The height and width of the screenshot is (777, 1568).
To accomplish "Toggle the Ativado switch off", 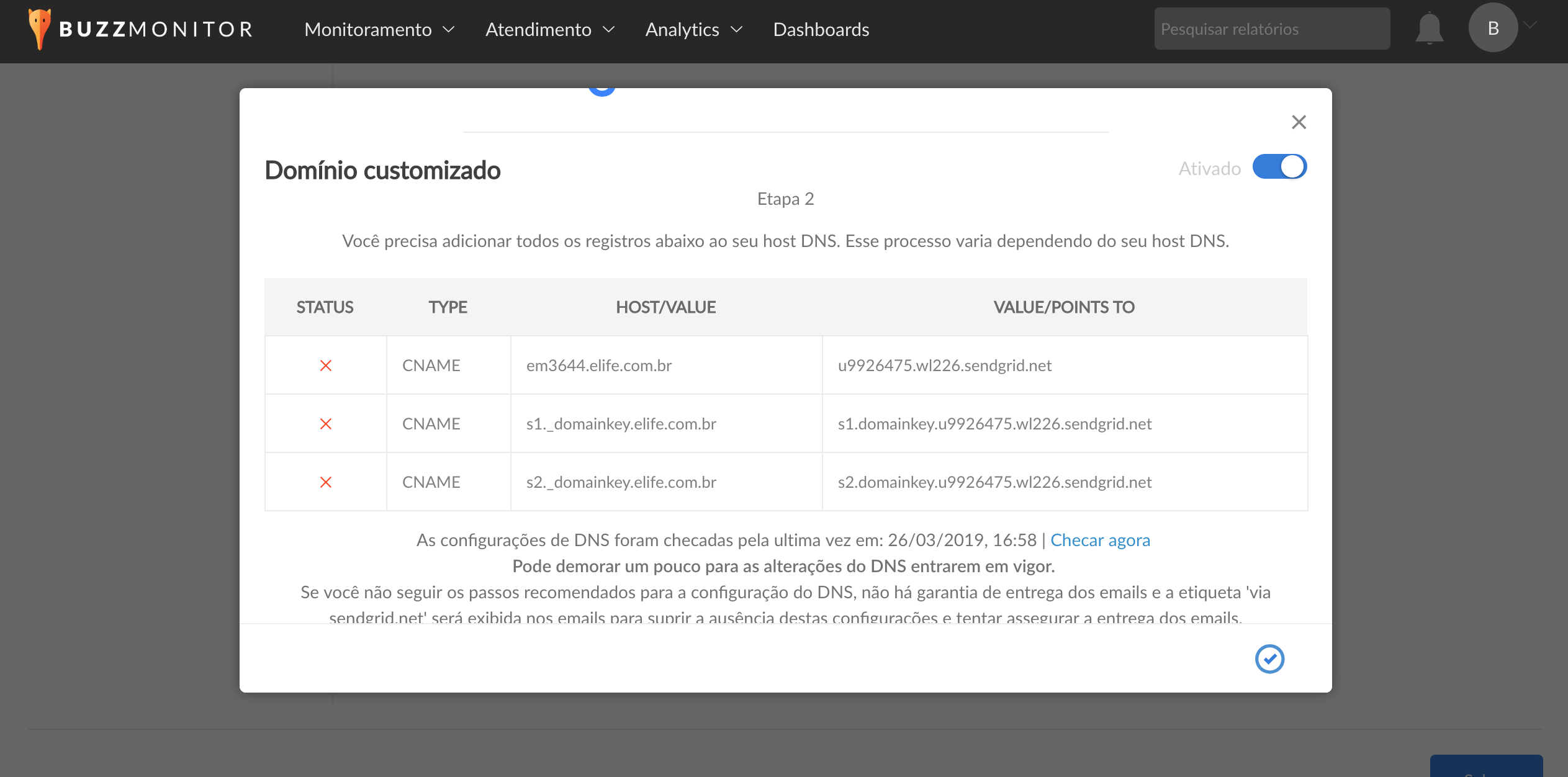I will point(1279,167).
